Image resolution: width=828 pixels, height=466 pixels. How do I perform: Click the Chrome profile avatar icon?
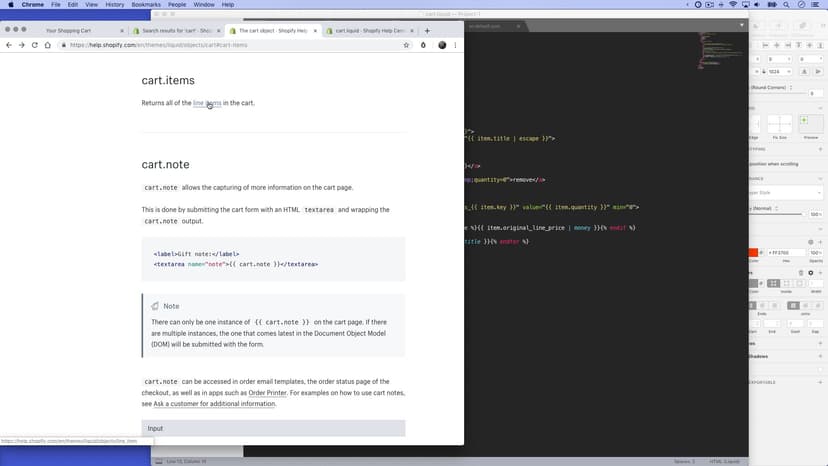pos(442,45)
